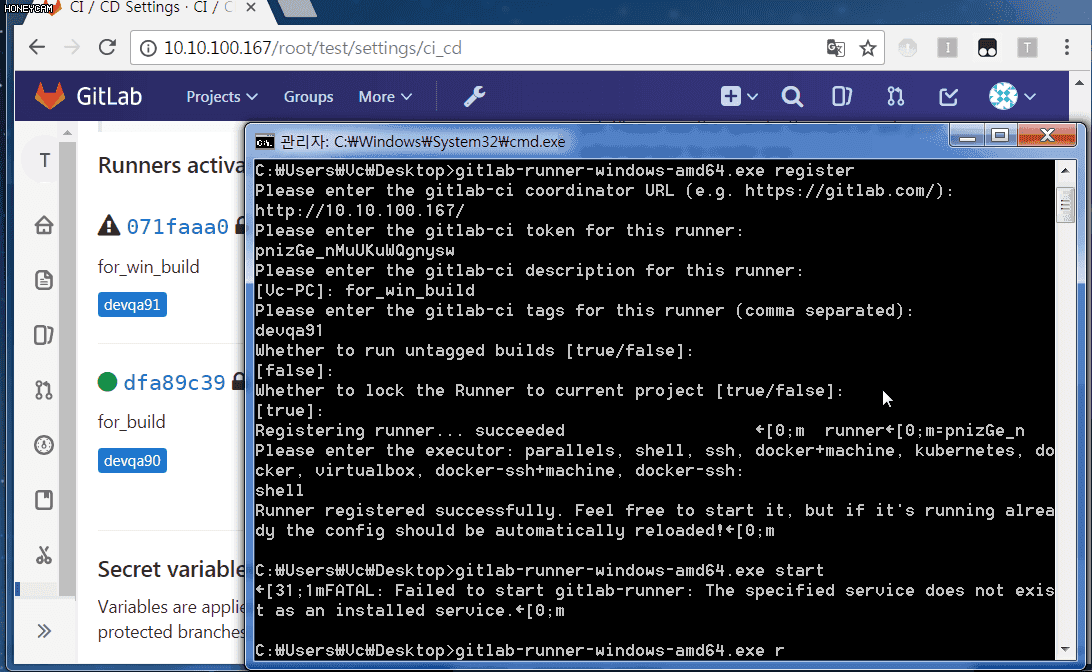Viewport: 1092px width, 672px height.
Task: Click the T extension icon
Action: (1027, 47)
